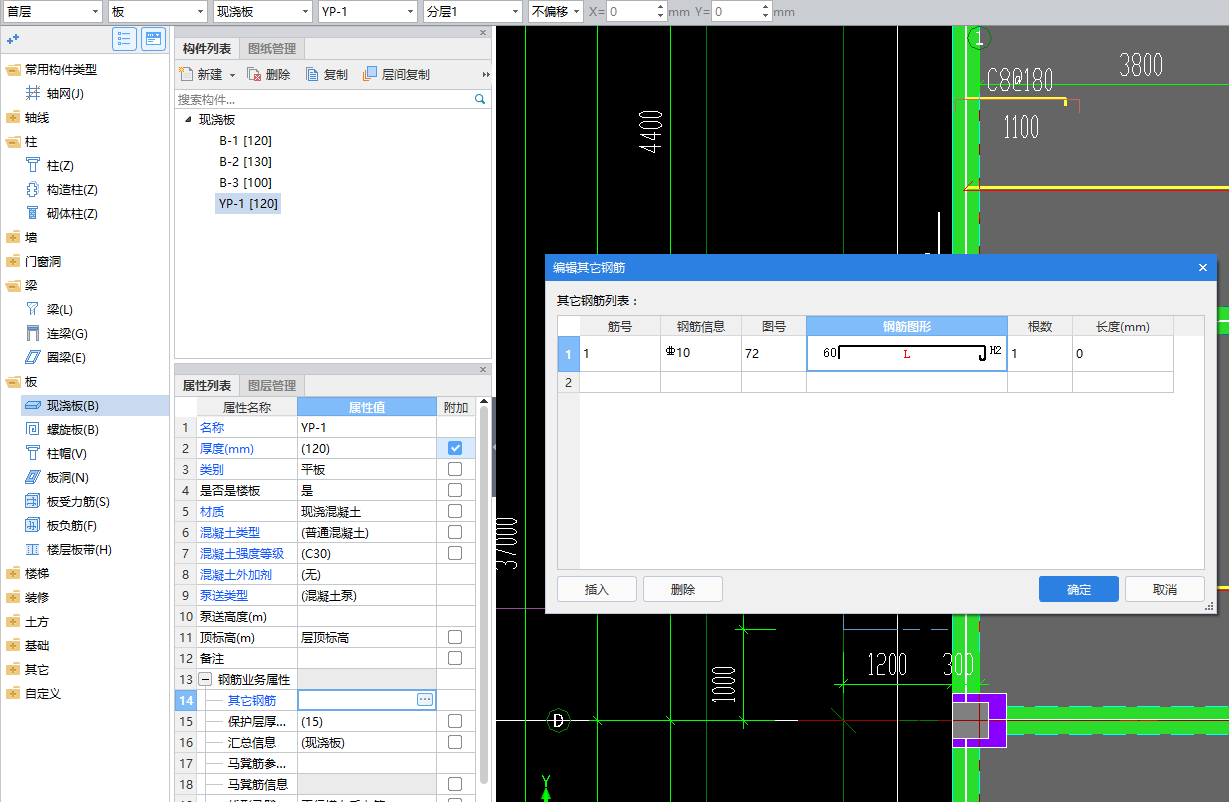Check 备注 attach checkbox
This screenshot has width=1229, height=802.
pos(455,658)
